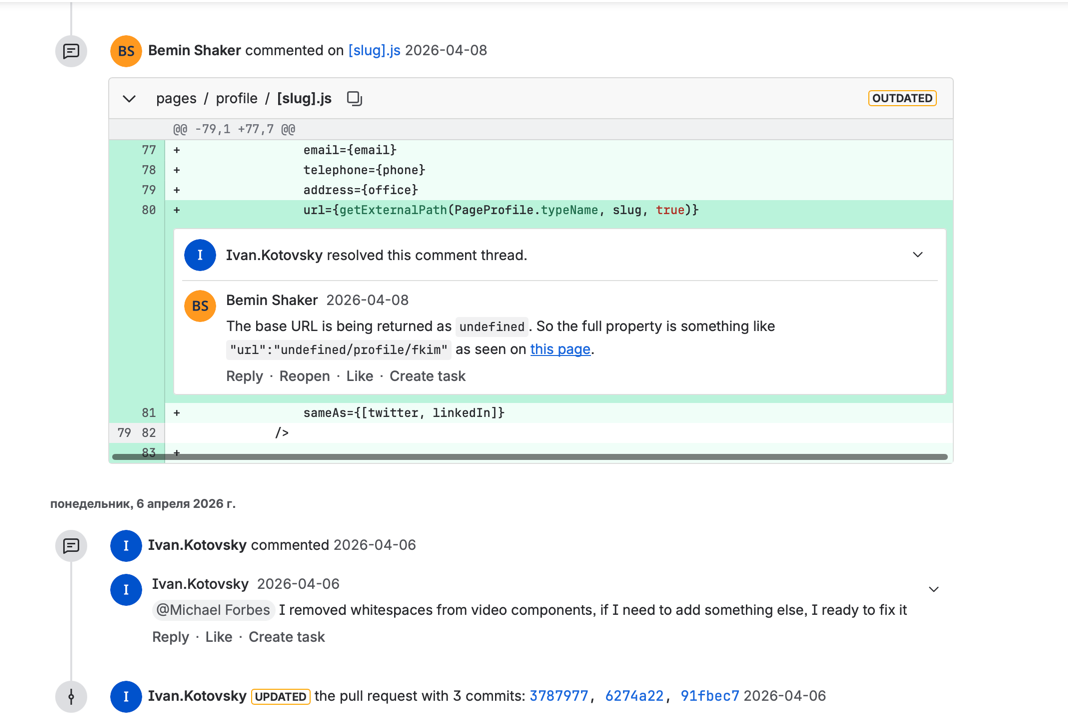Collapse the [slug].js diff with the chevron

(128, 98)
